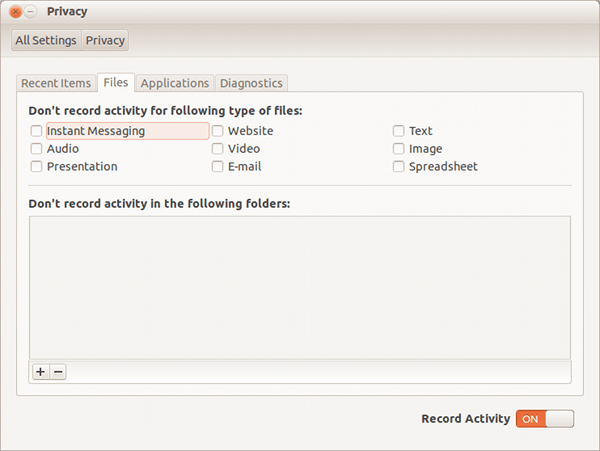Click the minus icon to remove a folder
This screenshot has width=600, height=451.
tap(58, 371)
